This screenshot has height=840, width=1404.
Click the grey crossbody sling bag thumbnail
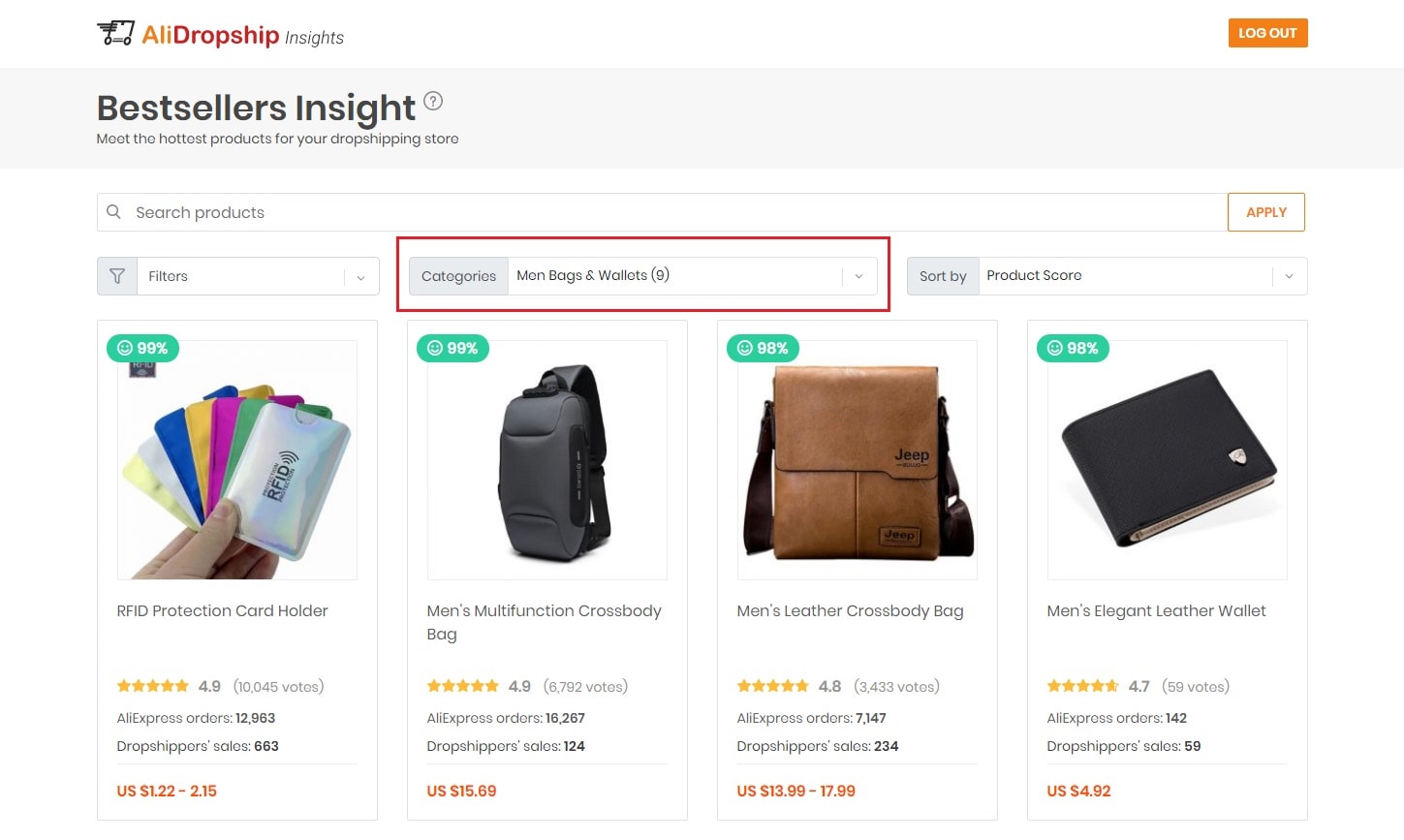click(x=547, y=460)
